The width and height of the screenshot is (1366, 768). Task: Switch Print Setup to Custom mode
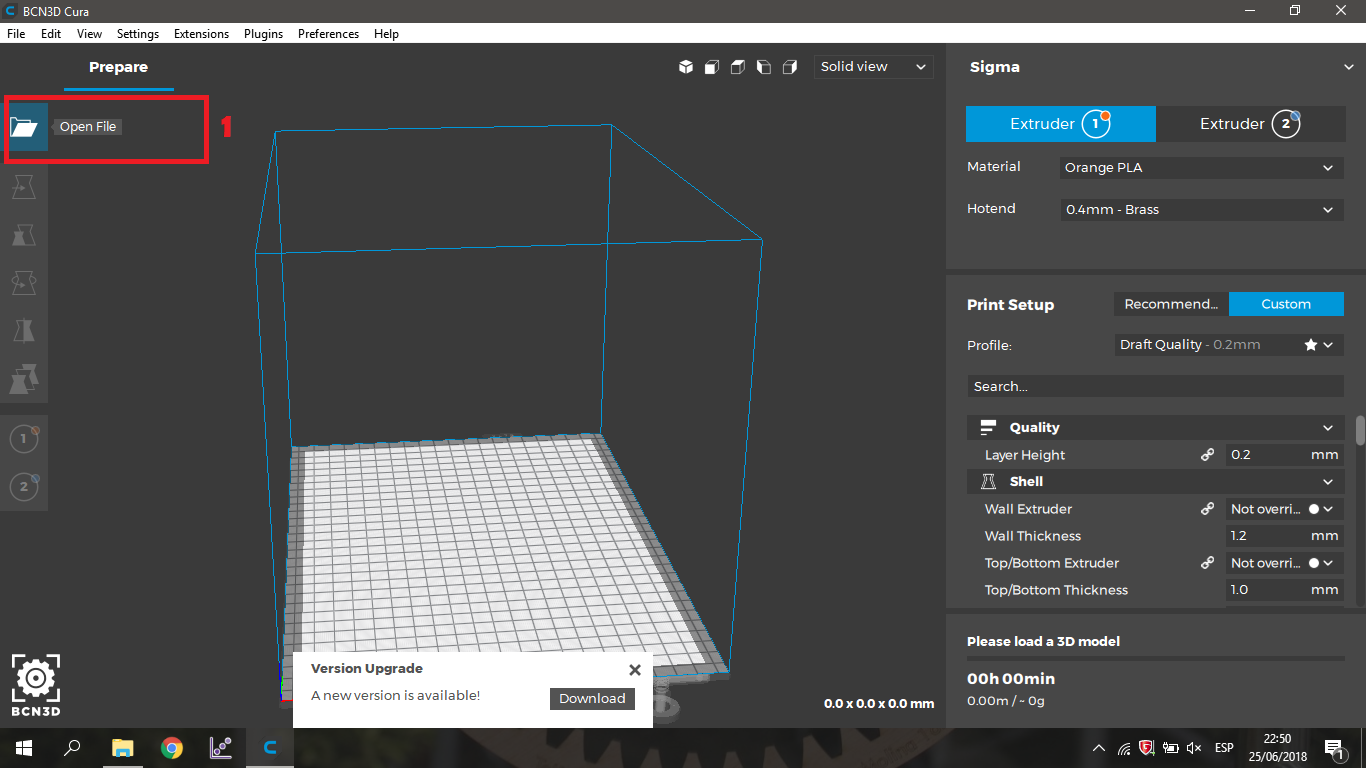[1286, 304]
